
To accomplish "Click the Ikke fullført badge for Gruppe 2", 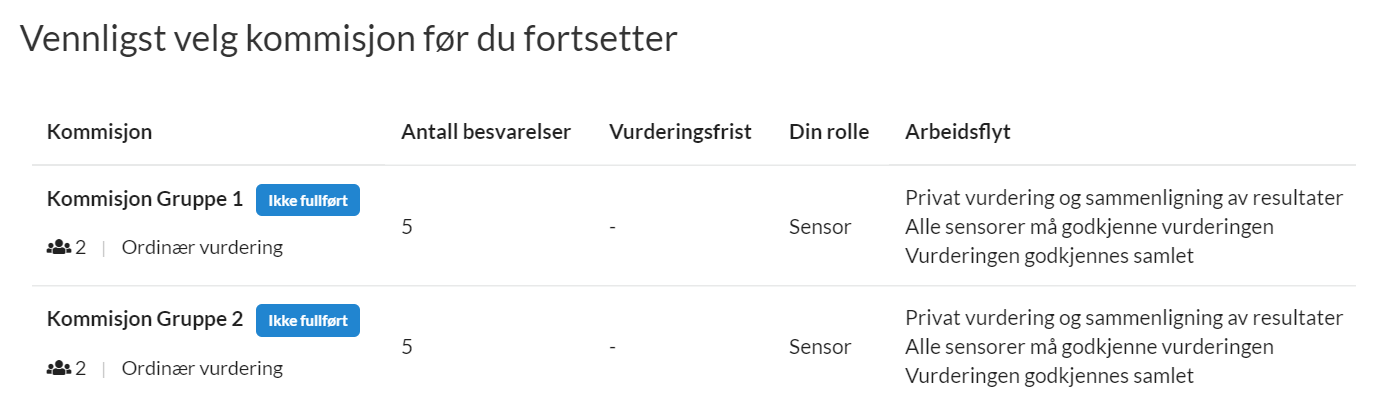I will tap(308, 321).
